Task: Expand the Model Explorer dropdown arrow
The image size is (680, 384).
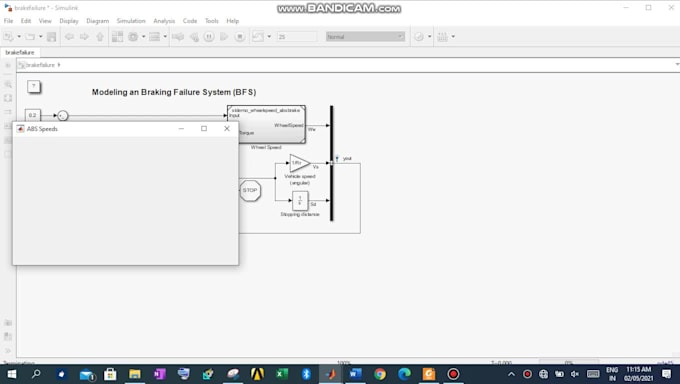Action: click(165, 37)
